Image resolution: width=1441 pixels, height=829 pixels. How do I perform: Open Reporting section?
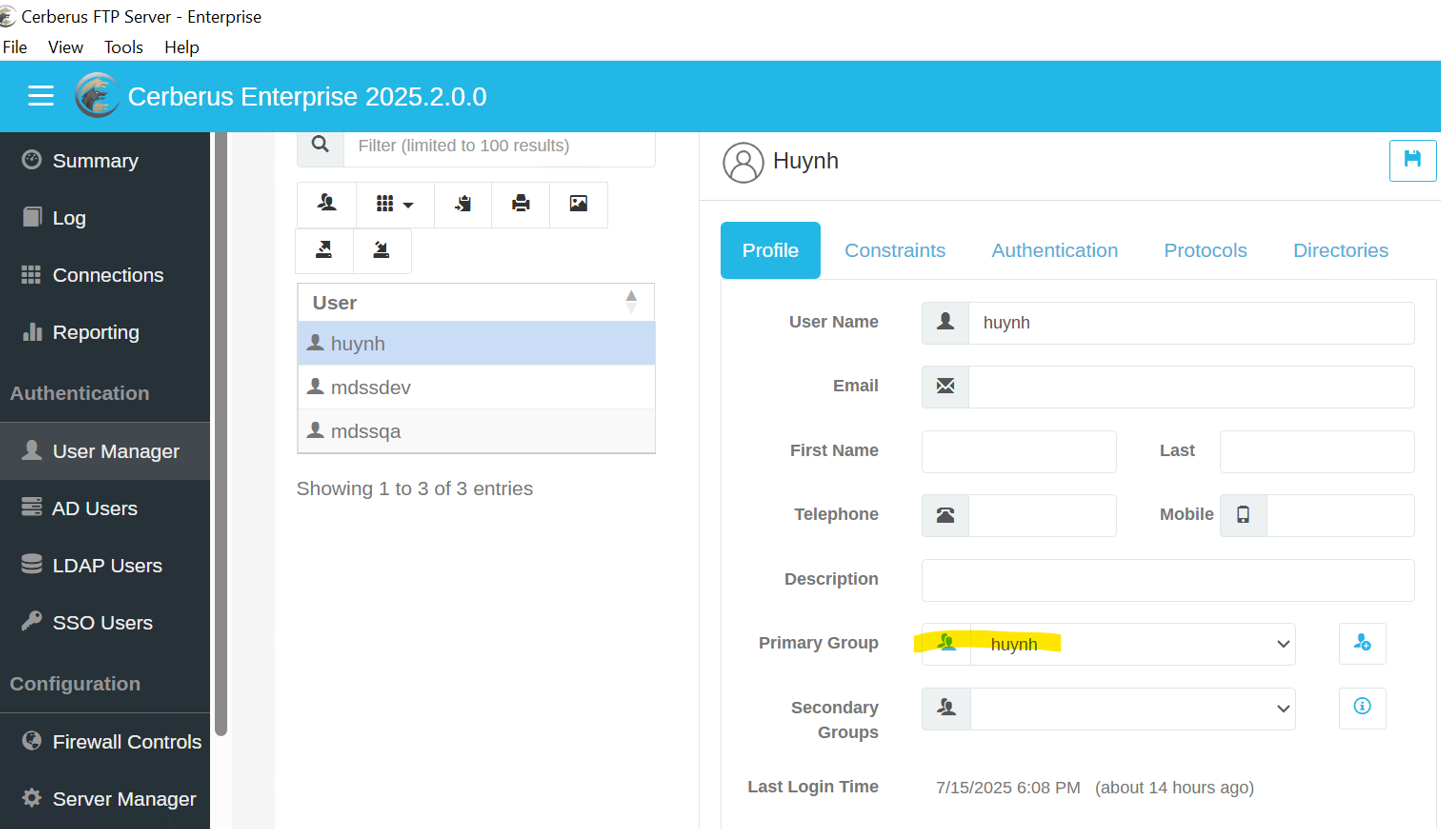[105, 332]
